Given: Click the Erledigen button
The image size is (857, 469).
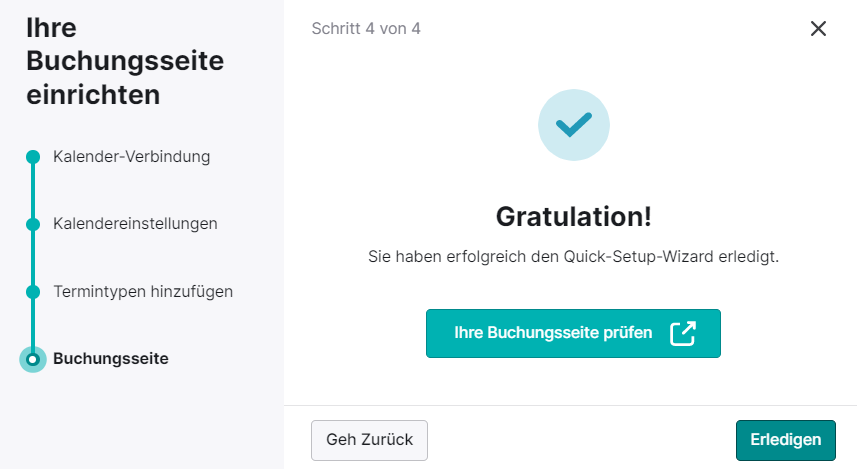Looking at the screenshot, I should tap(785, 440).
